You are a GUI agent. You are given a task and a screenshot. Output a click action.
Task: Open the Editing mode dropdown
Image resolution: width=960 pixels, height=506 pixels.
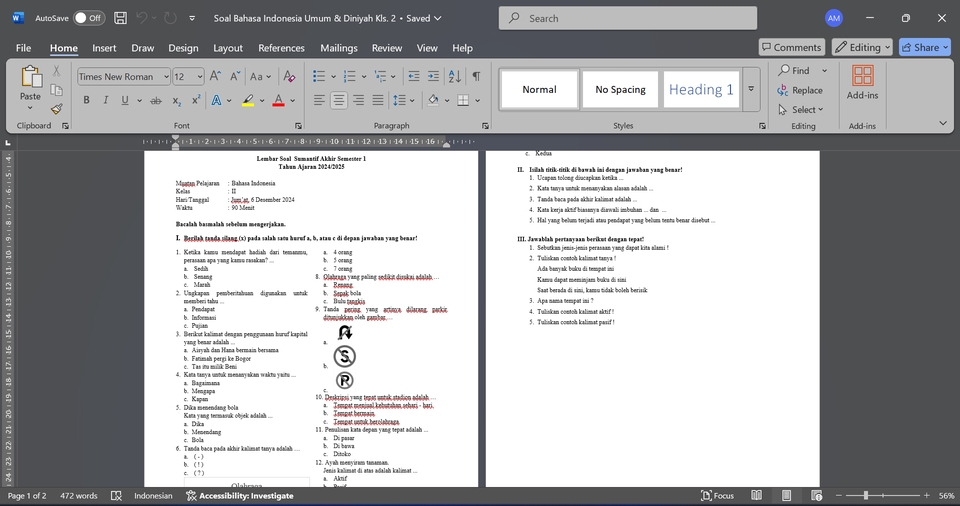(x=863, y=47)
